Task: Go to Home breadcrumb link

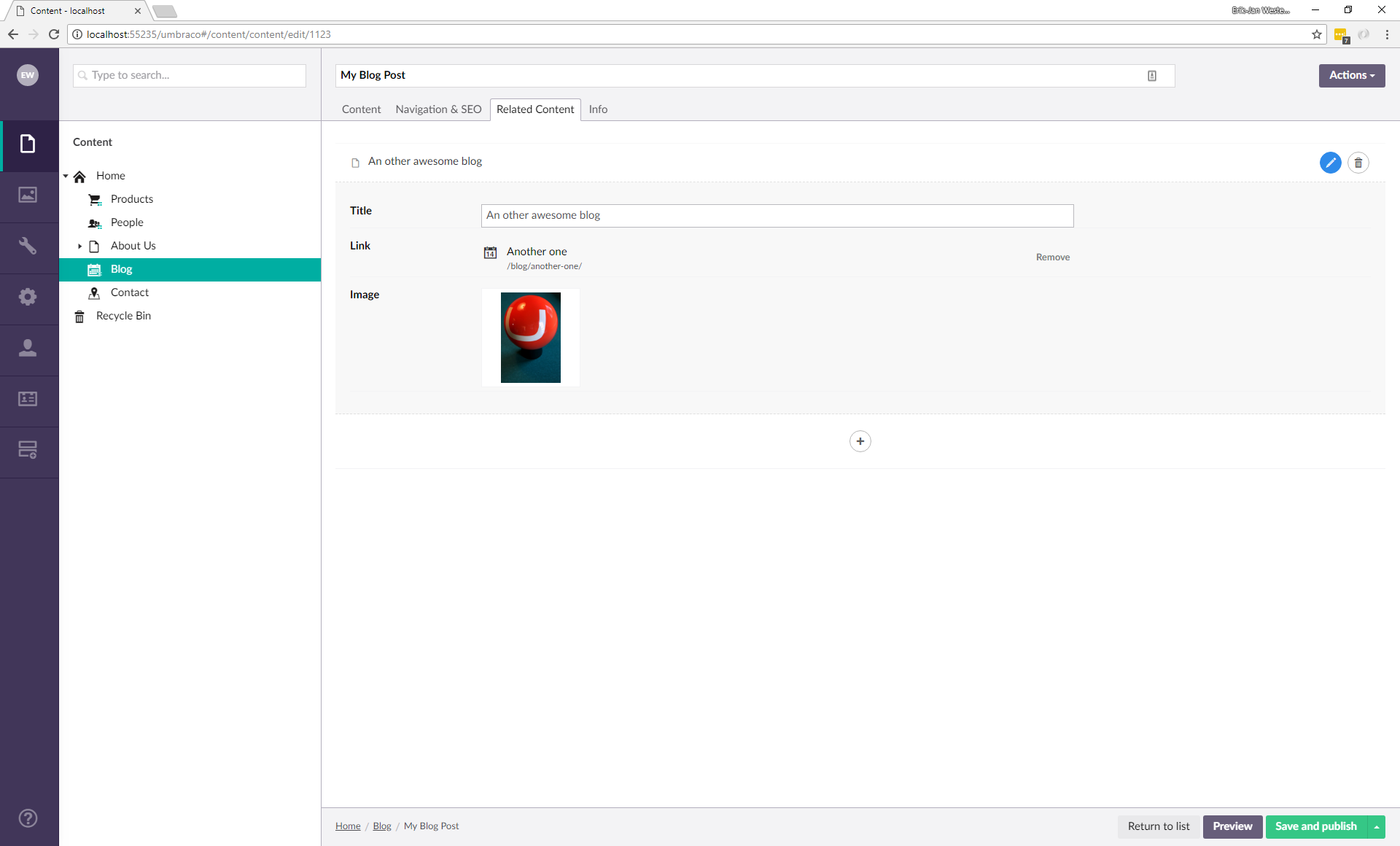Action: (348, 826)
